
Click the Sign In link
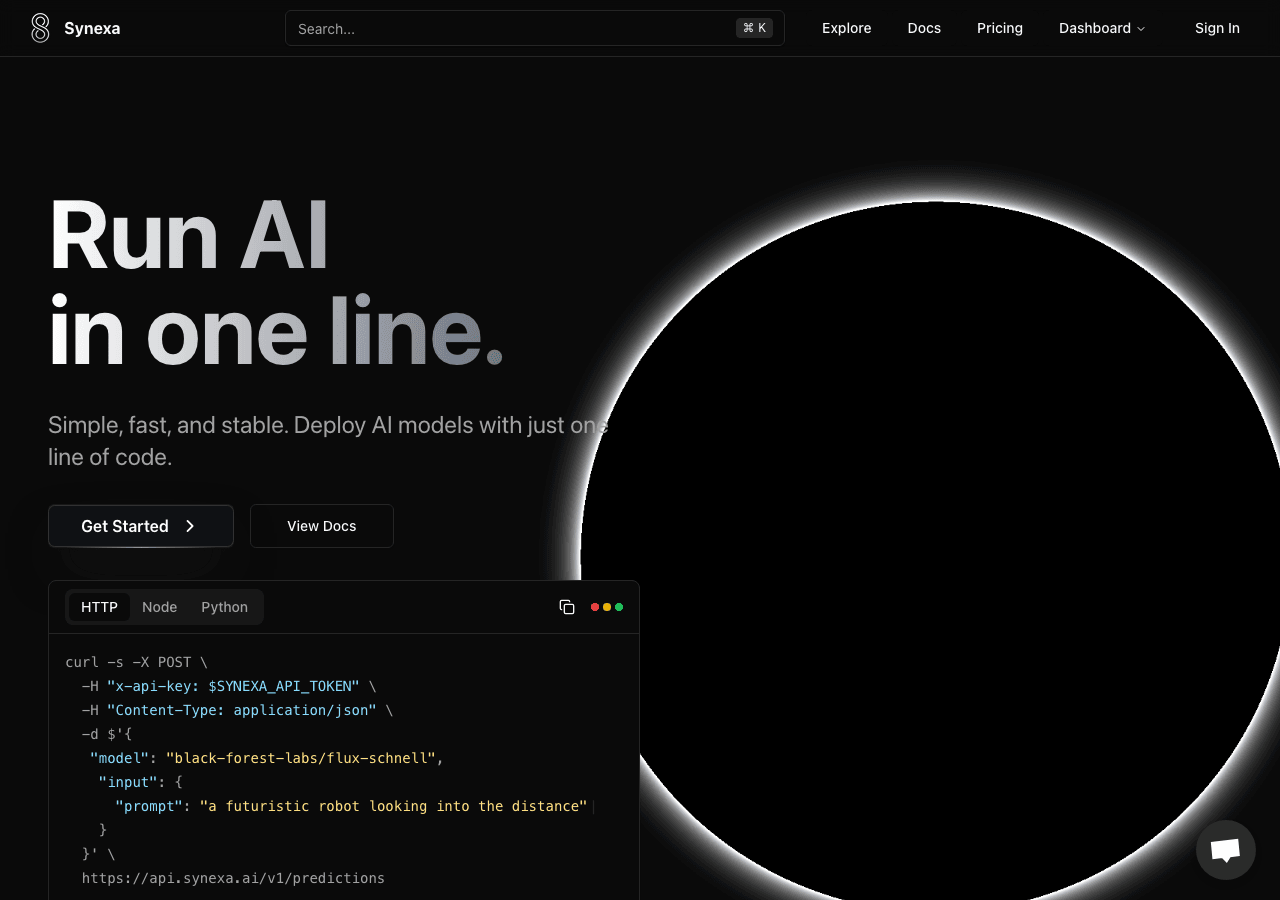tap(1217, 28)
